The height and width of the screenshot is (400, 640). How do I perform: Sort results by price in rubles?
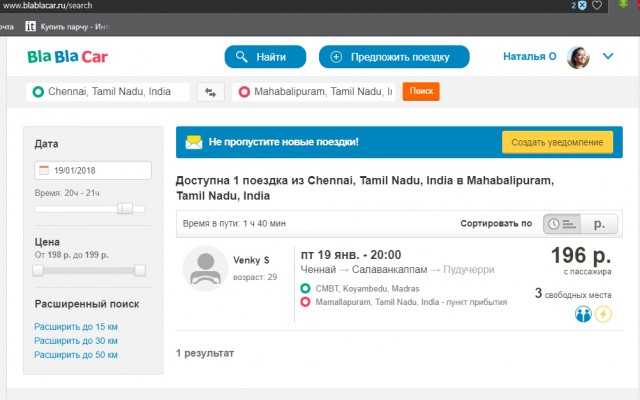598,224
